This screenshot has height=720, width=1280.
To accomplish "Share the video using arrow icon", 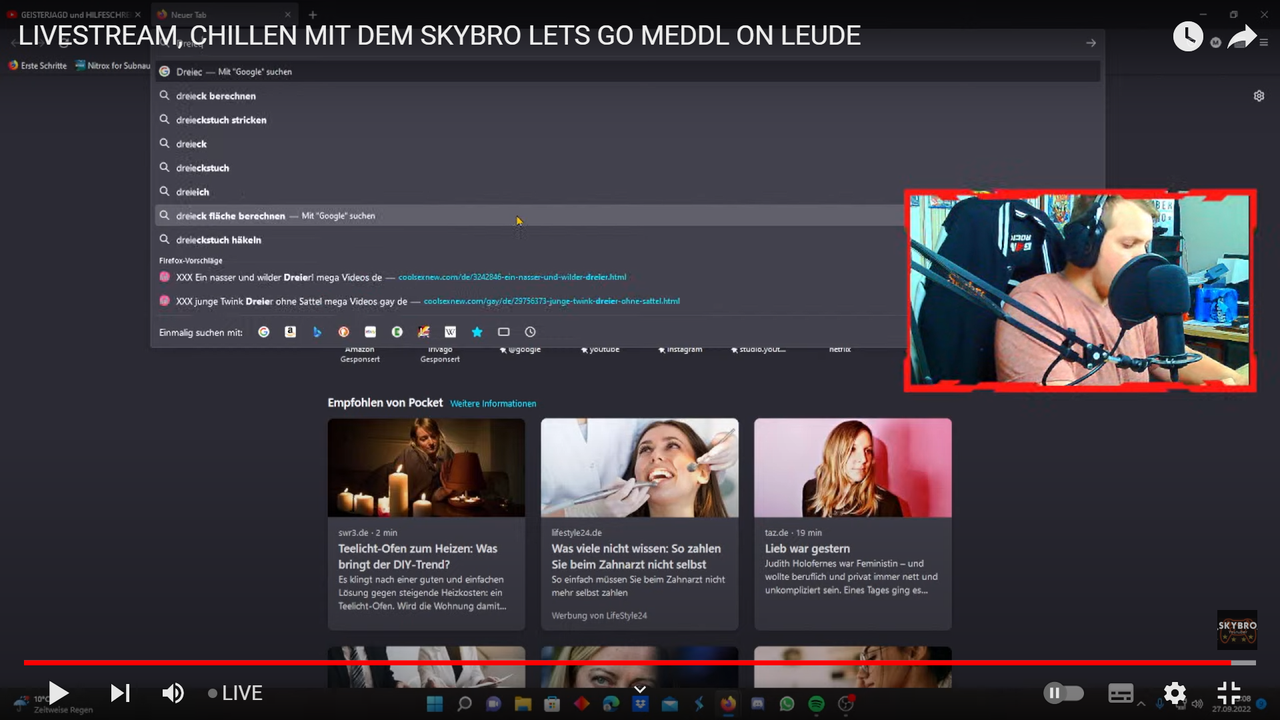I will click(x=1241, y=37).
